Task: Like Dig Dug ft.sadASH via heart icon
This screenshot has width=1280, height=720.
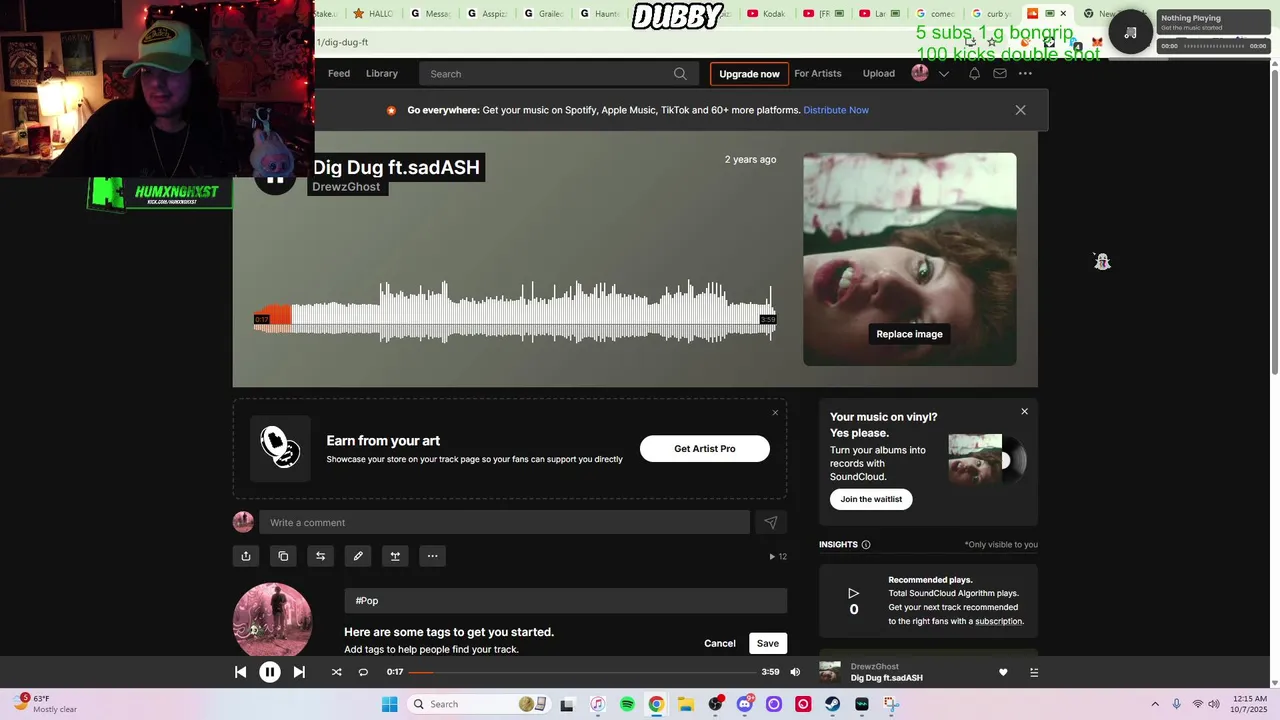Action: click(x=1003, y=672)
